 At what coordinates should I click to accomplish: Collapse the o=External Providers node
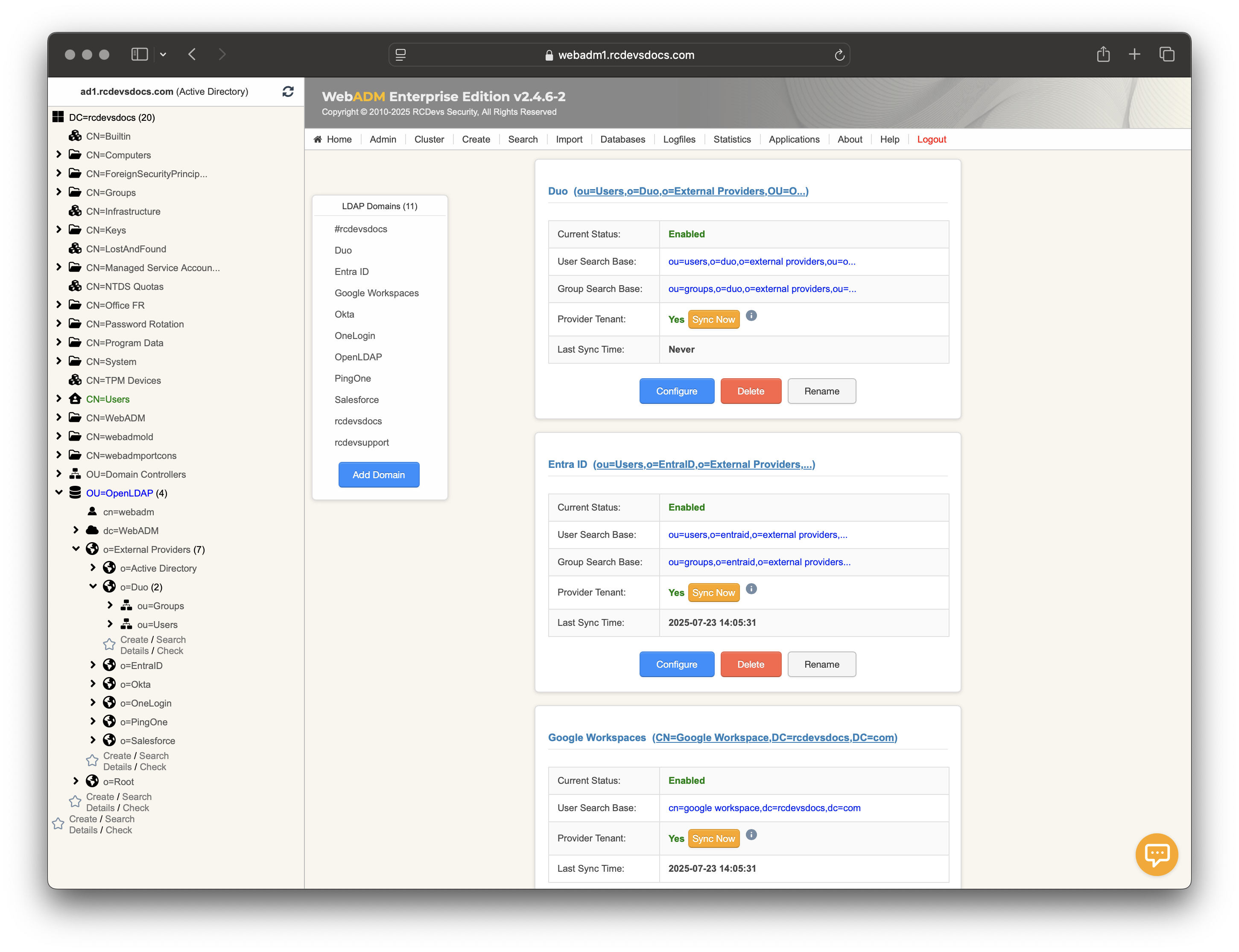[76, 549]
